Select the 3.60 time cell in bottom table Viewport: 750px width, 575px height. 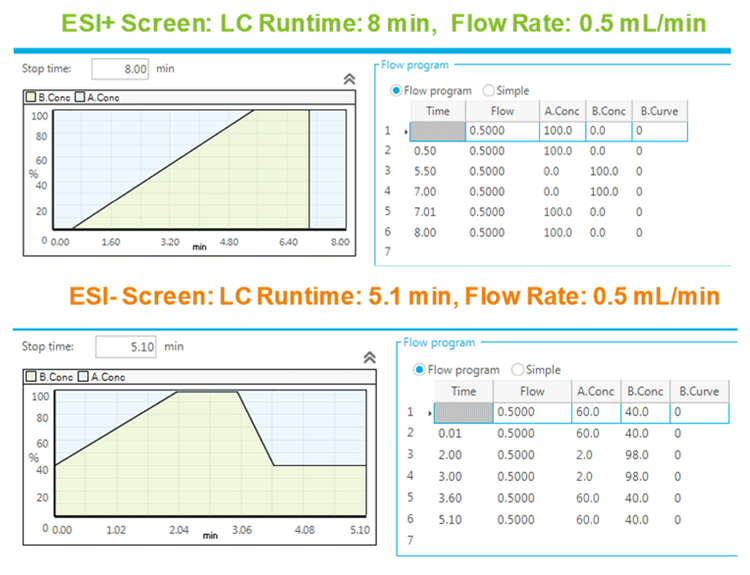tap(449, 498)
